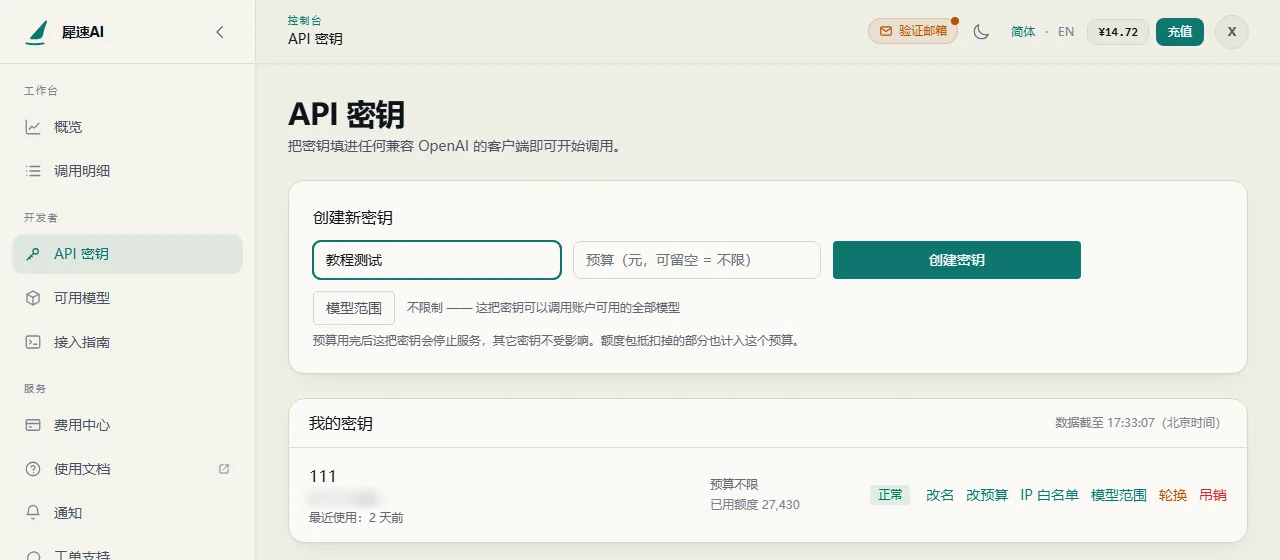
Task: Click 验证邮箱 verify email button
Action: click(913, 31)
